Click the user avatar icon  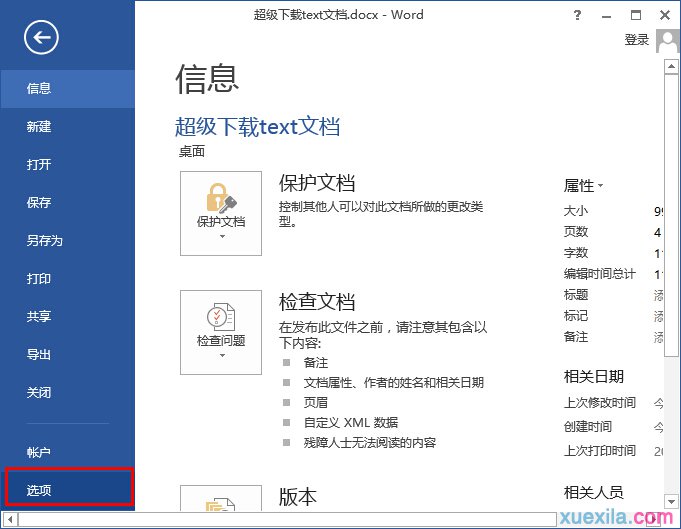coord(668,41)
